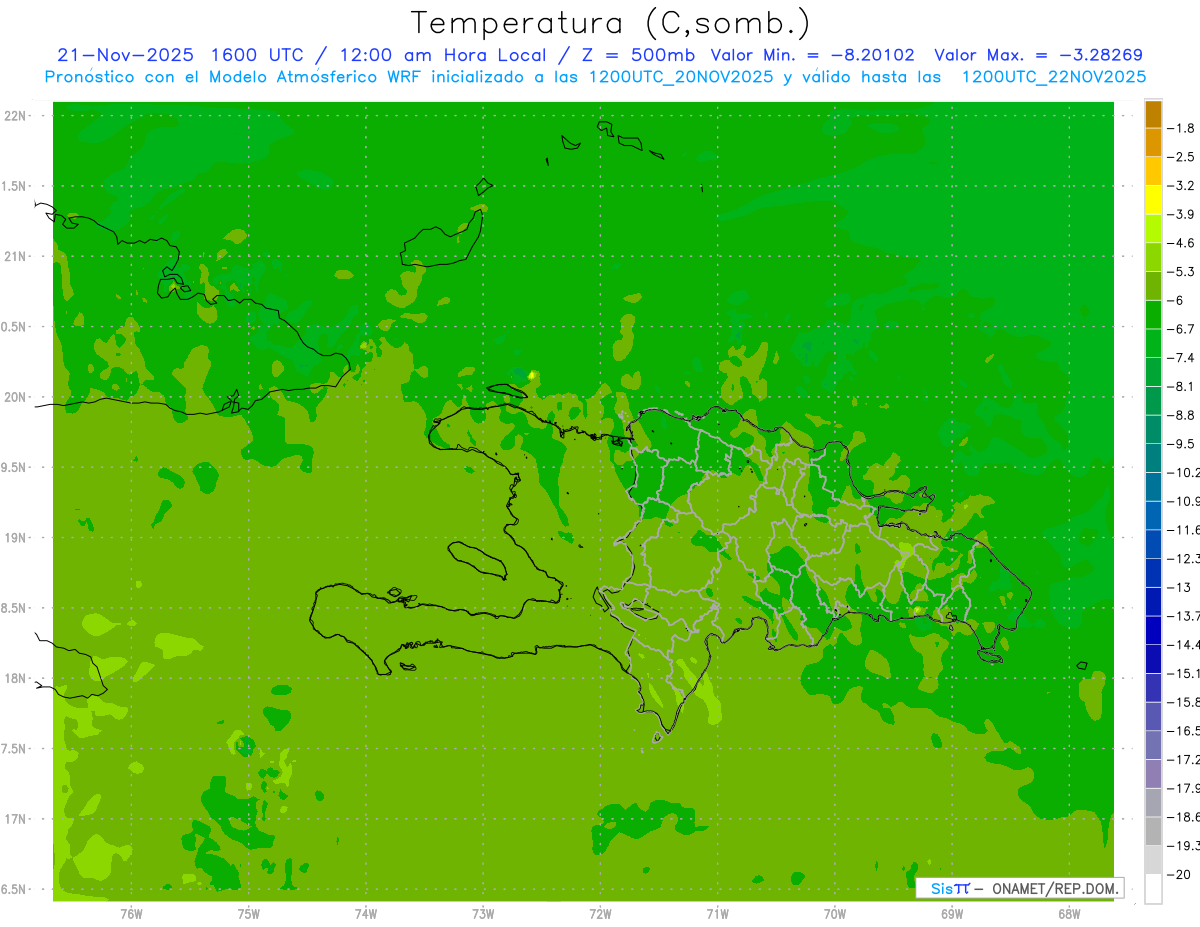The height and width of the screenshot is (927, 1200).
Task: Pick the teal swatch between -9.5 and -10.2
Action: click(x=1153, y=458)
